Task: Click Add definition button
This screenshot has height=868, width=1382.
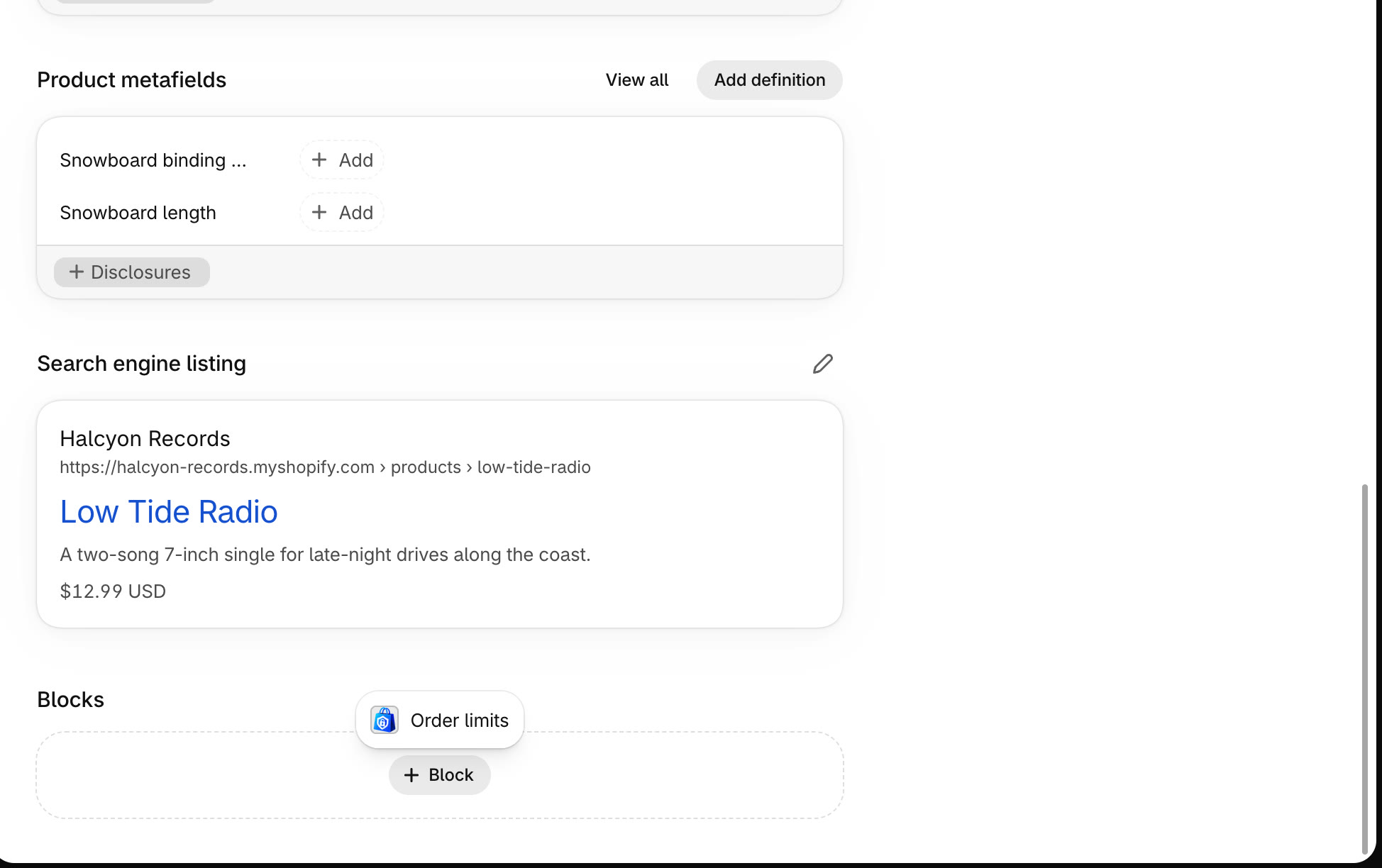Action: click(770, 80)
